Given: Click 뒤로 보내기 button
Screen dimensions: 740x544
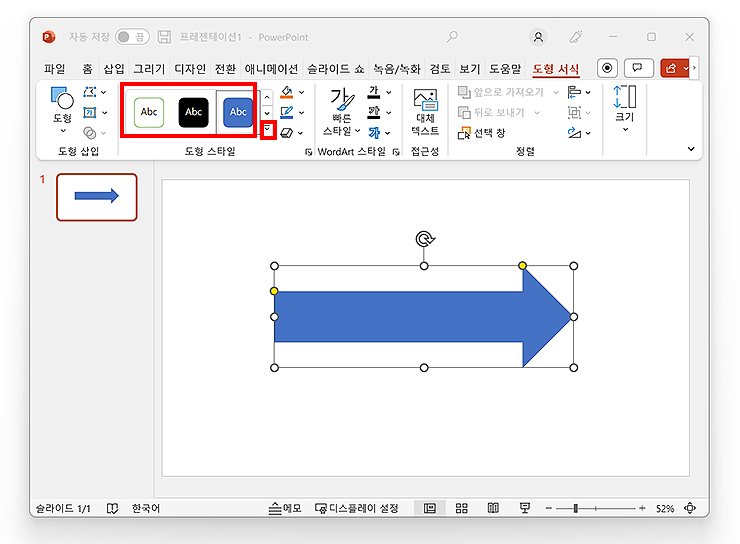Looking at the screenshot, I should (492, 112).
